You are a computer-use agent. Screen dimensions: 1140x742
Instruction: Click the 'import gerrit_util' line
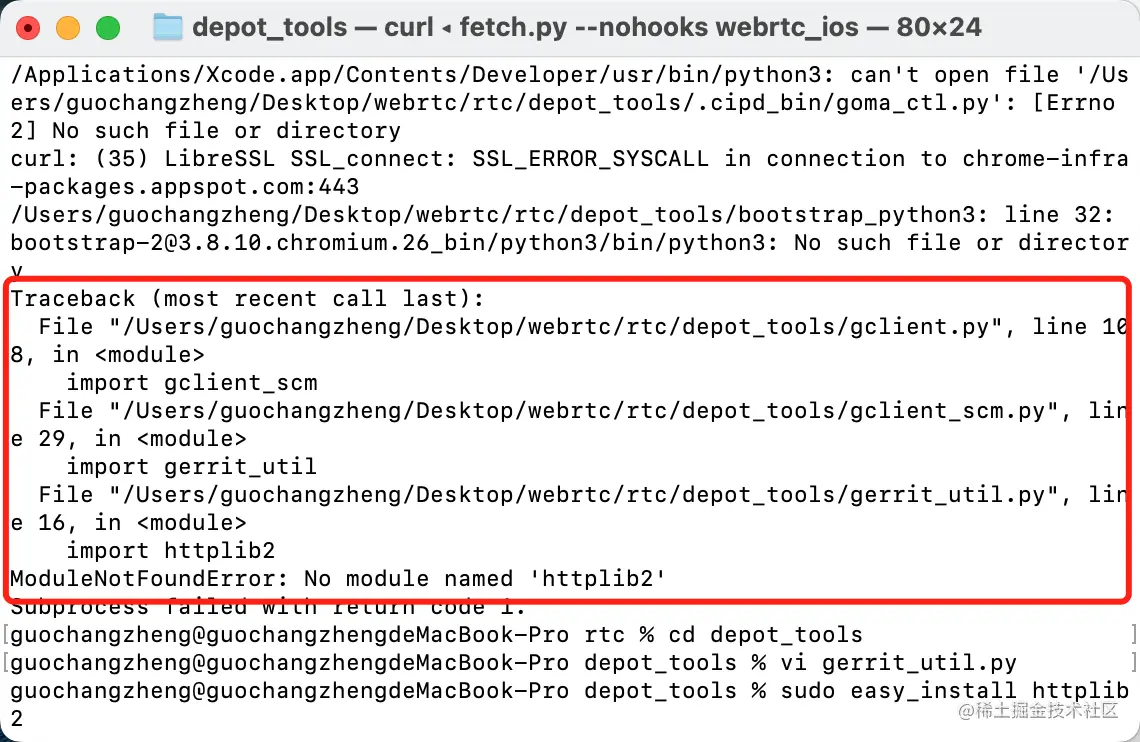pos(192,467)
